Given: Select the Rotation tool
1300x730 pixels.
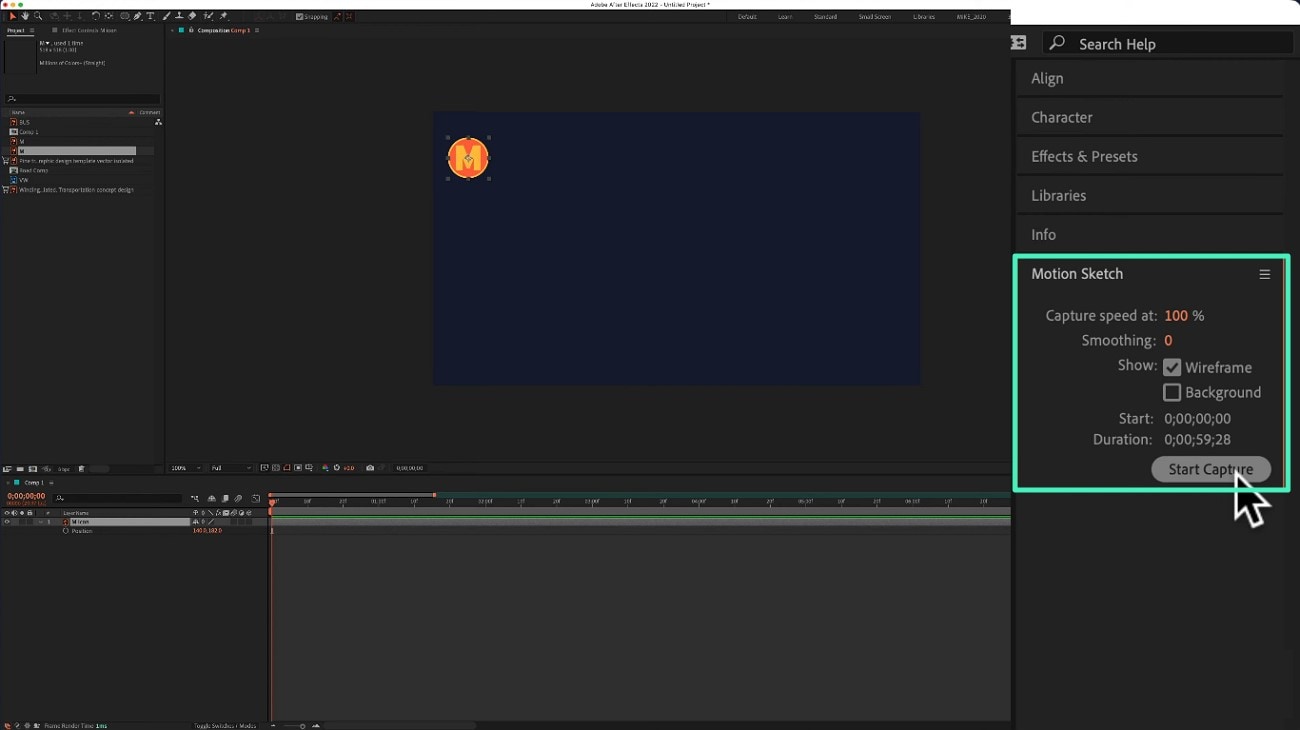Looking at the screenshot, I should click(94, 16).
